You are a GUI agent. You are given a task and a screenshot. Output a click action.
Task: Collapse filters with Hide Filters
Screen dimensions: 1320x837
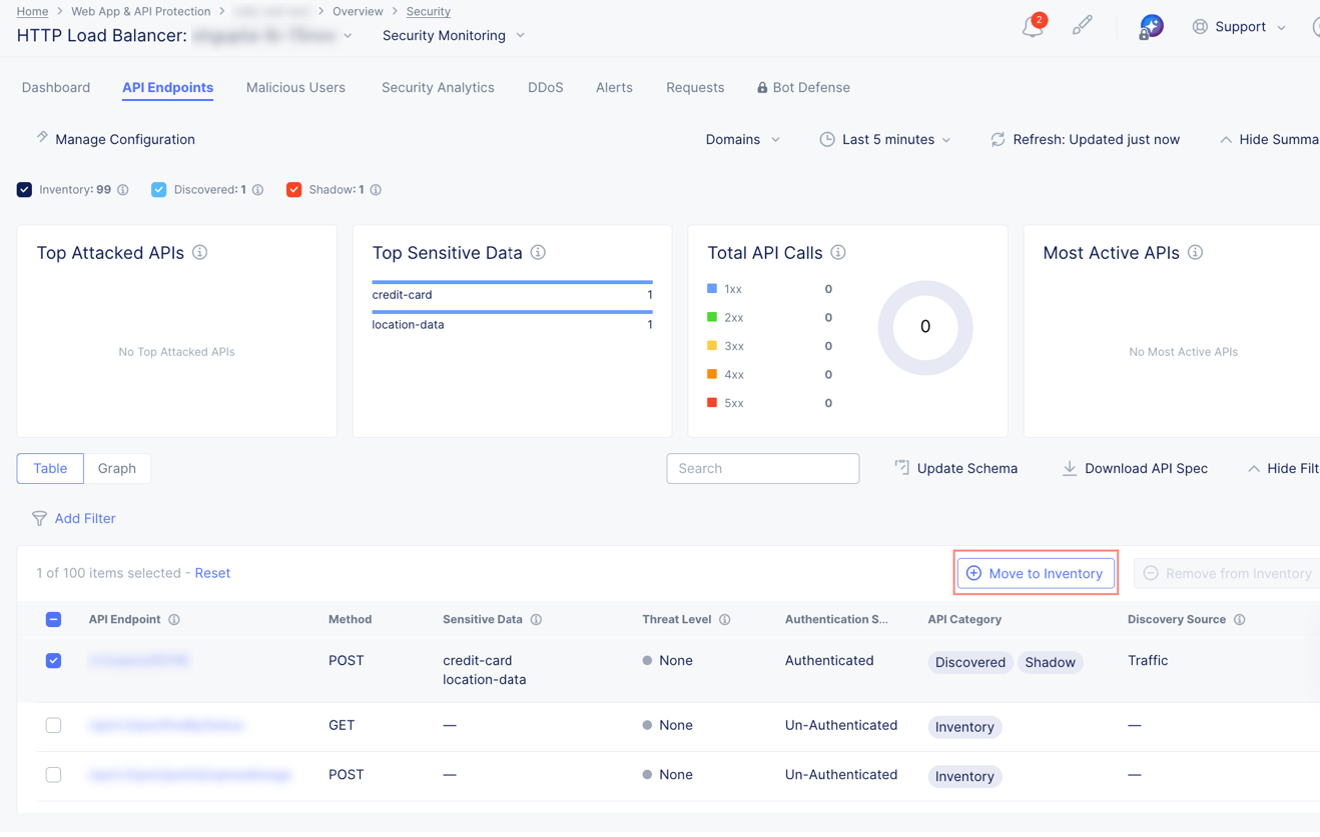(1283, 468)
